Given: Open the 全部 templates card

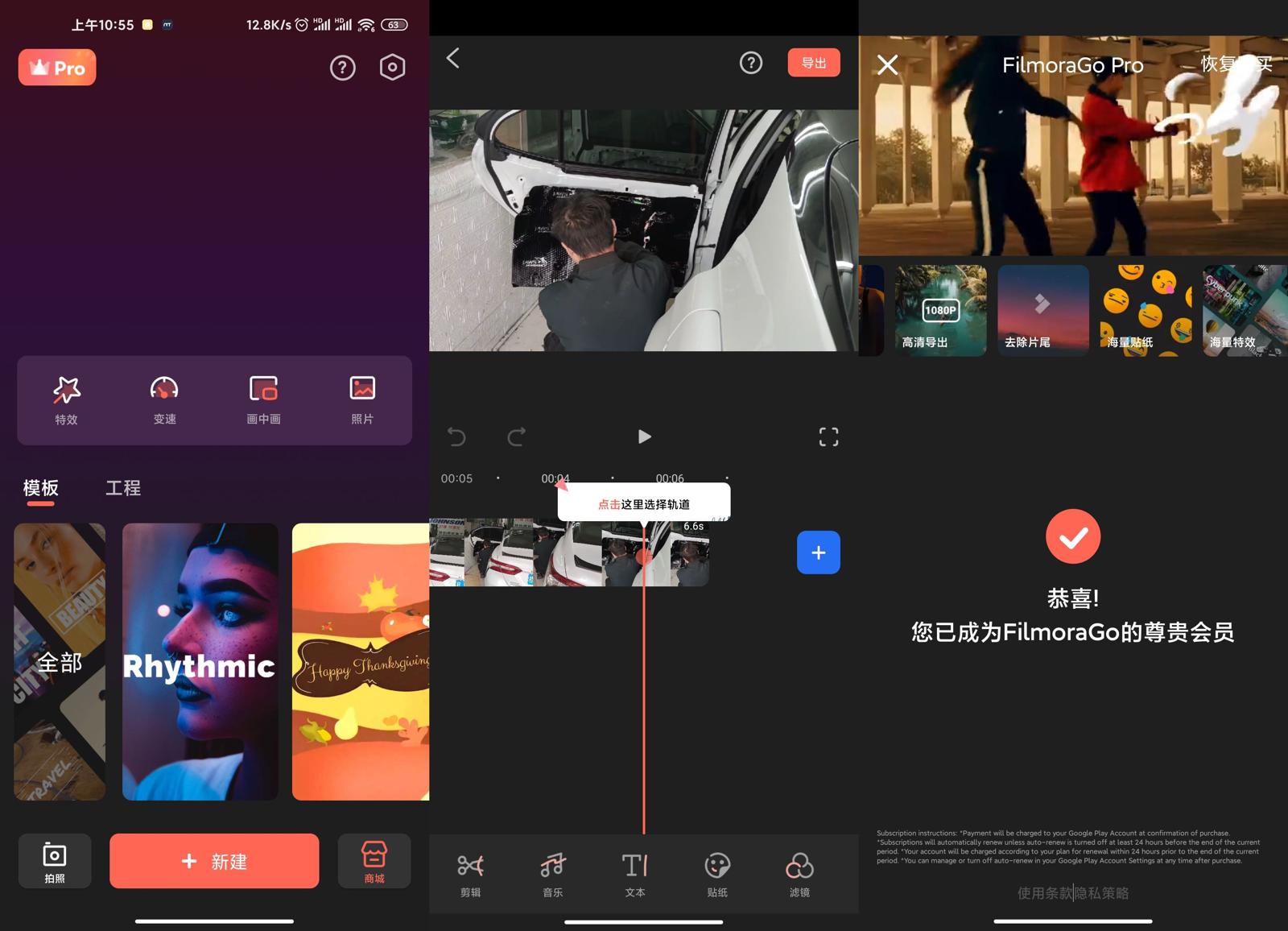Looking at the screenshot, I should [x=60, y=662].
